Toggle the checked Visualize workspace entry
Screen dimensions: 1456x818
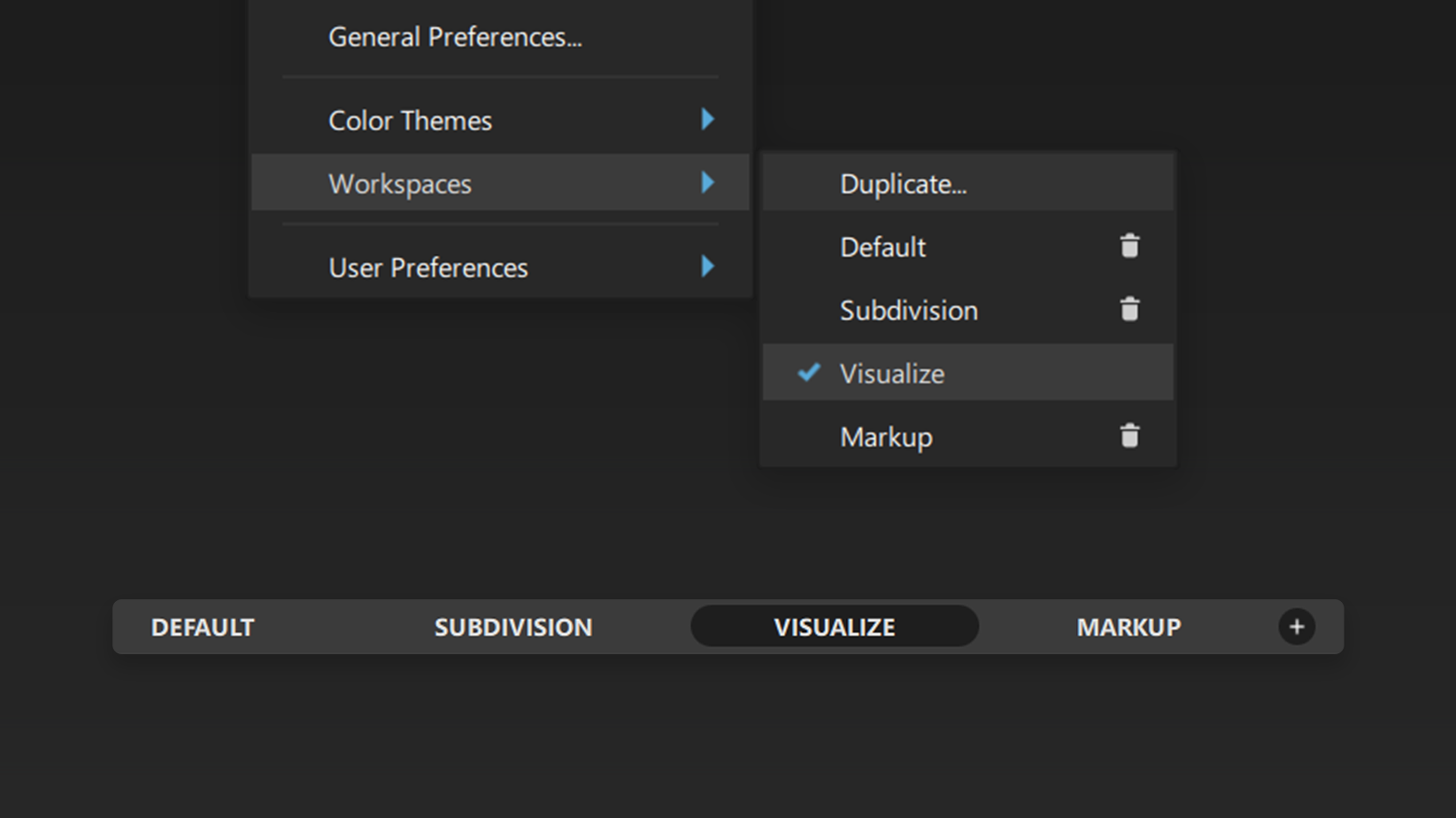click(x=891, y=374)
